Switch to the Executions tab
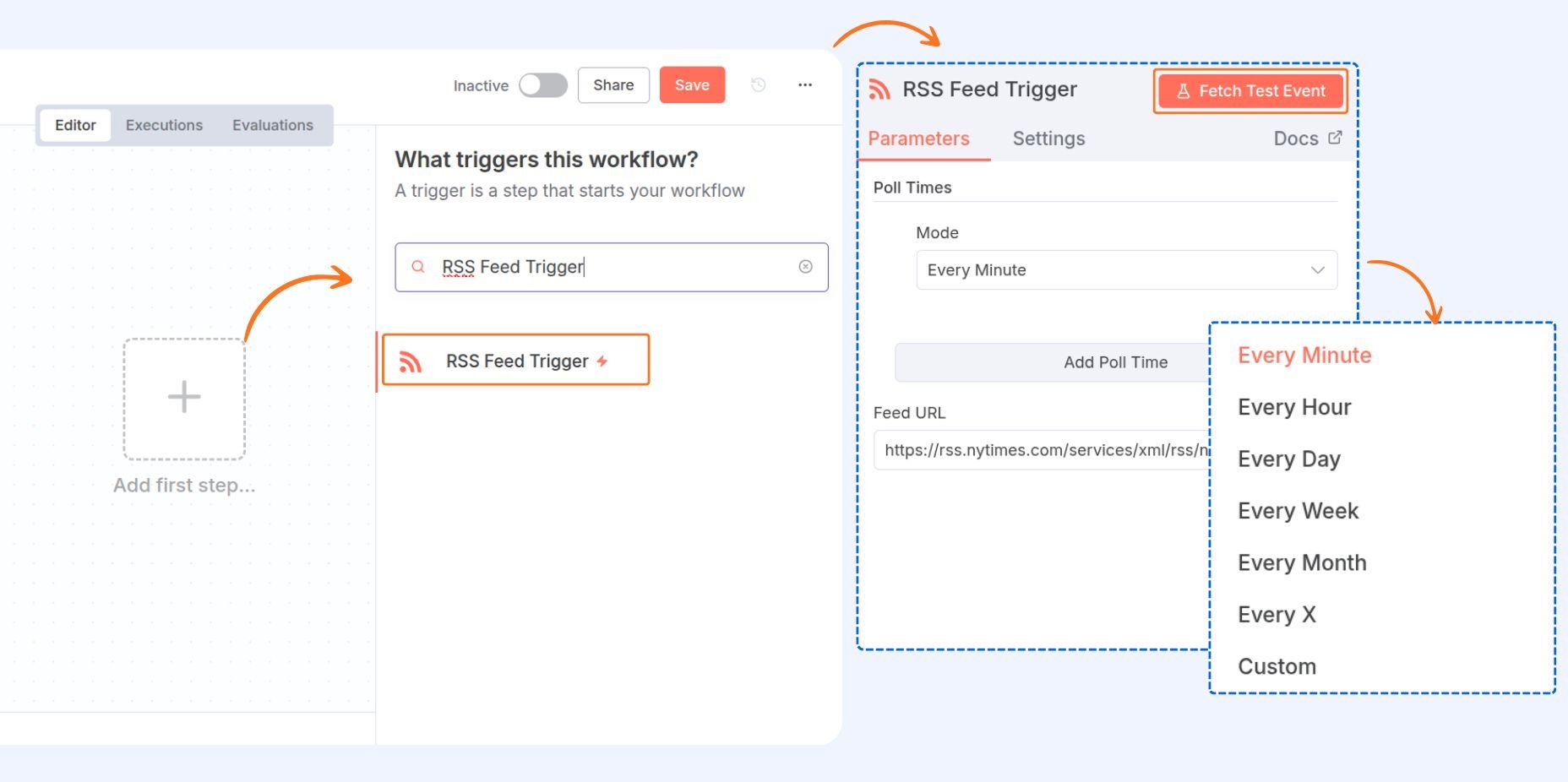The width and height of the screenshot is (1568, 782). pos(164,125)
